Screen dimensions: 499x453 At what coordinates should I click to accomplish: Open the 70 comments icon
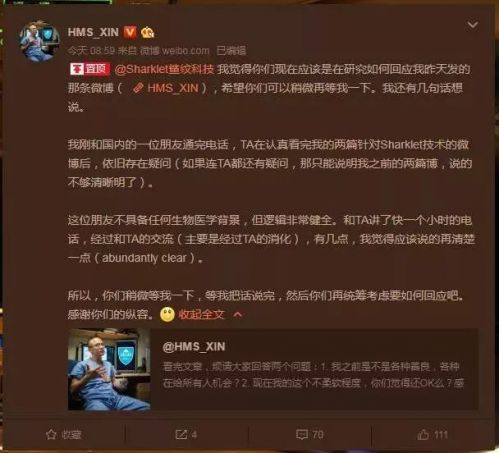310,435
